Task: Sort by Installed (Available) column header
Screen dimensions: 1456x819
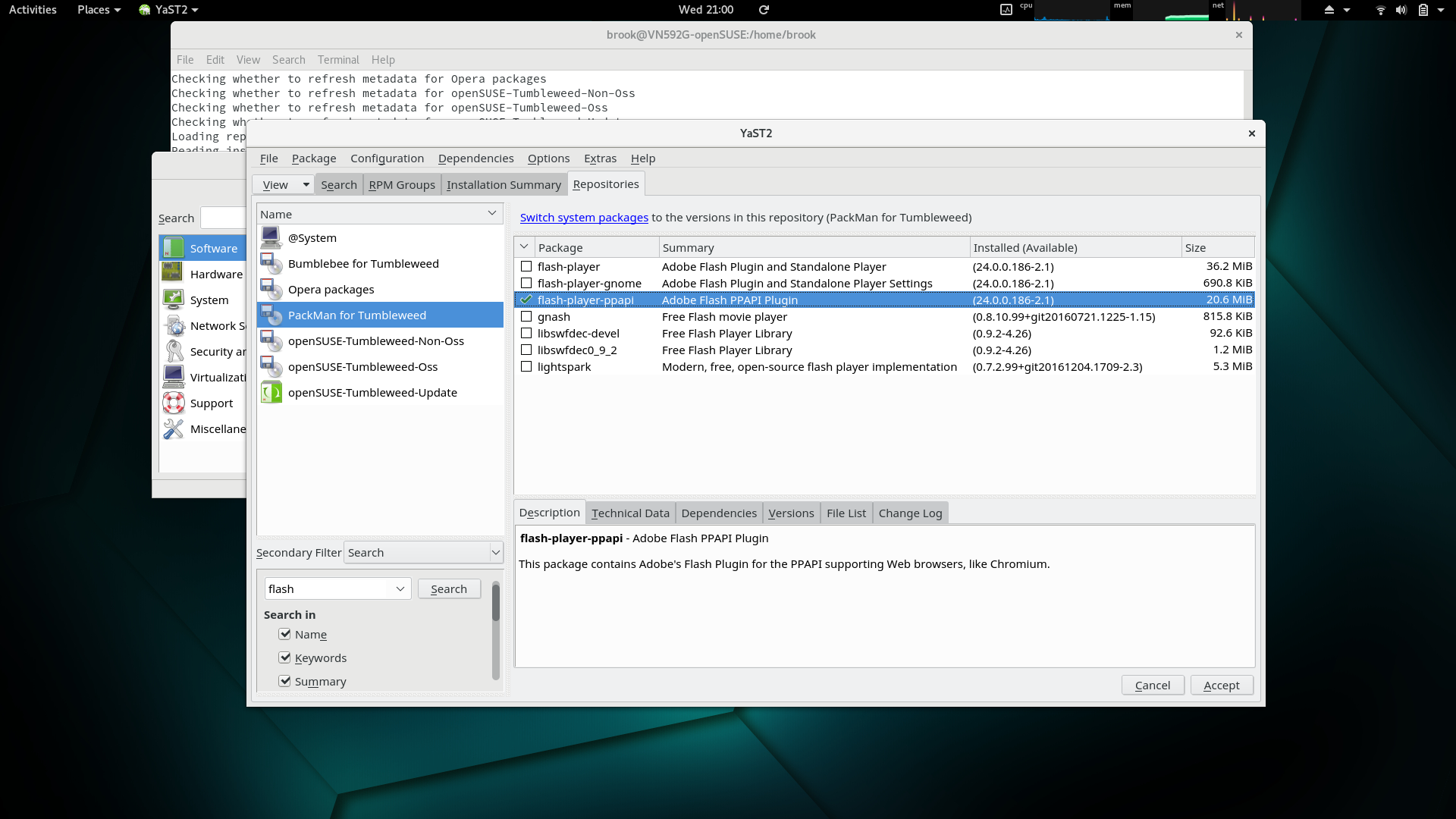Action: 1075,248
